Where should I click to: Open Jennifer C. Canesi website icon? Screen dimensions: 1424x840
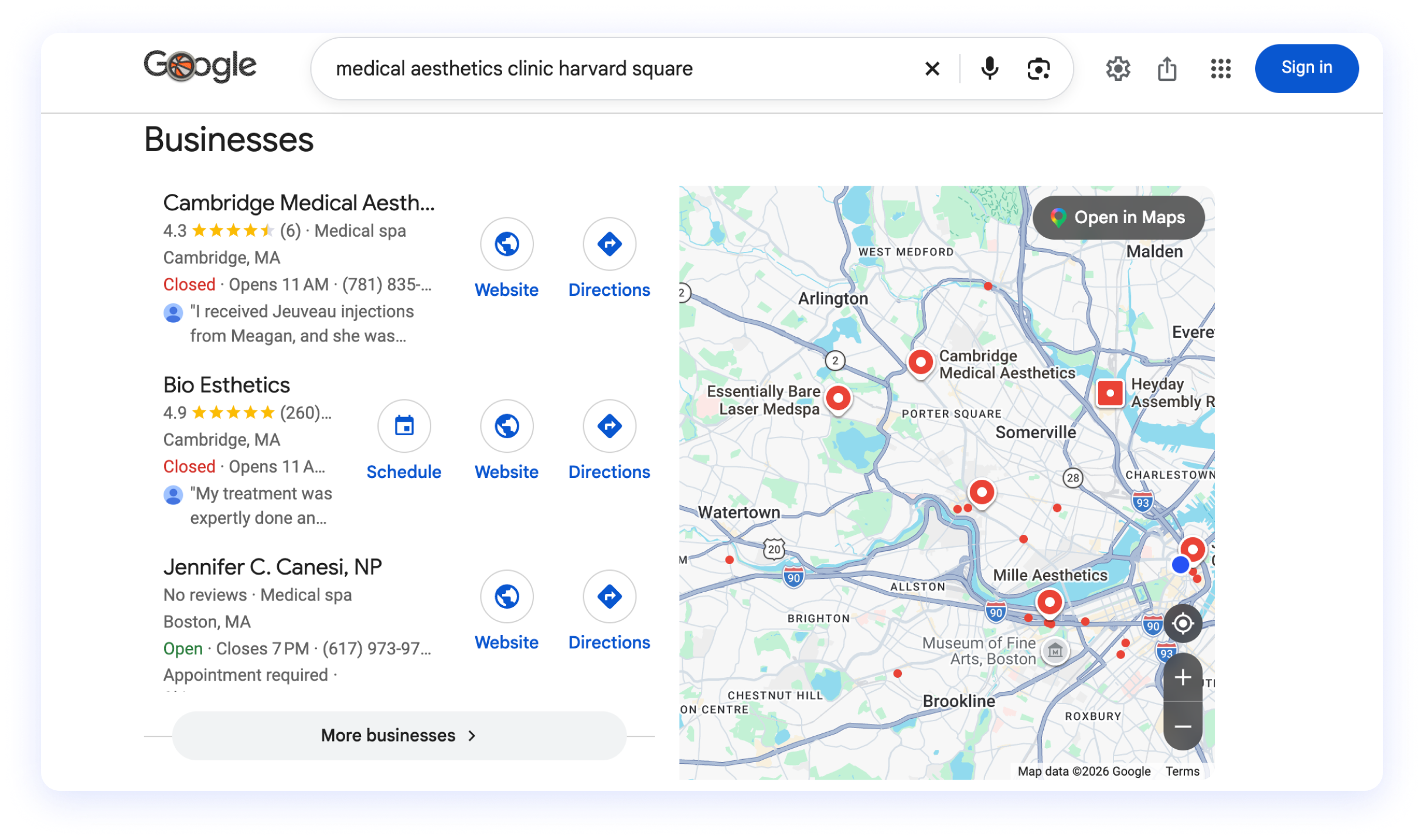(507, 597)
